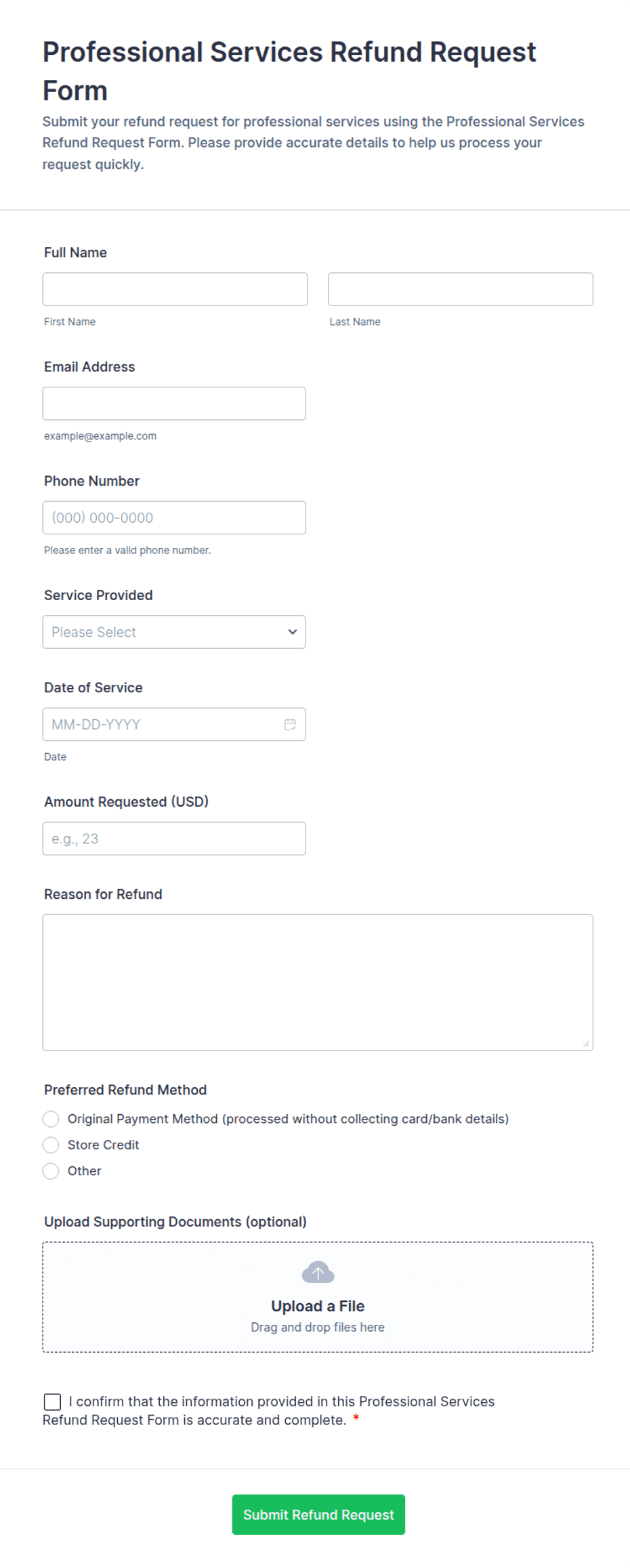Click the Amount Requested (USD) field

[x=174, y=839]
